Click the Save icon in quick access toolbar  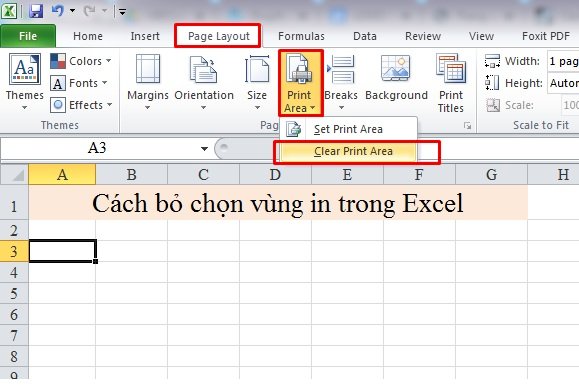[x=36, y=11]
